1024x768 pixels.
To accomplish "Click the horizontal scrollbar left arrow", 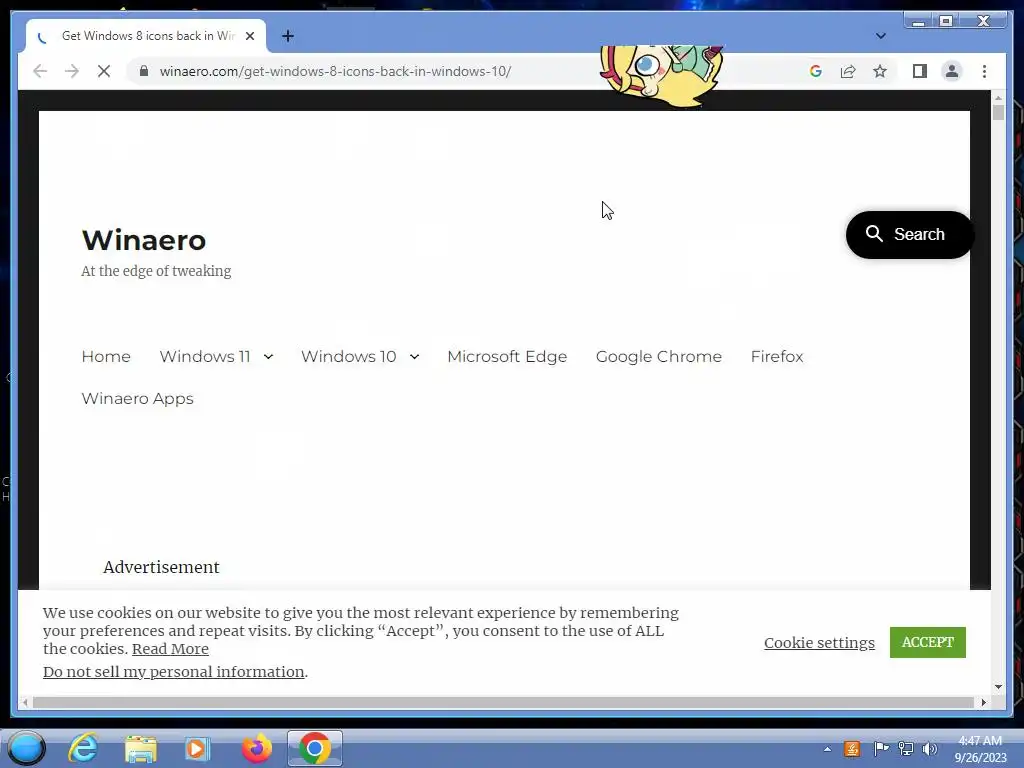I will click(x=25, y=703).
